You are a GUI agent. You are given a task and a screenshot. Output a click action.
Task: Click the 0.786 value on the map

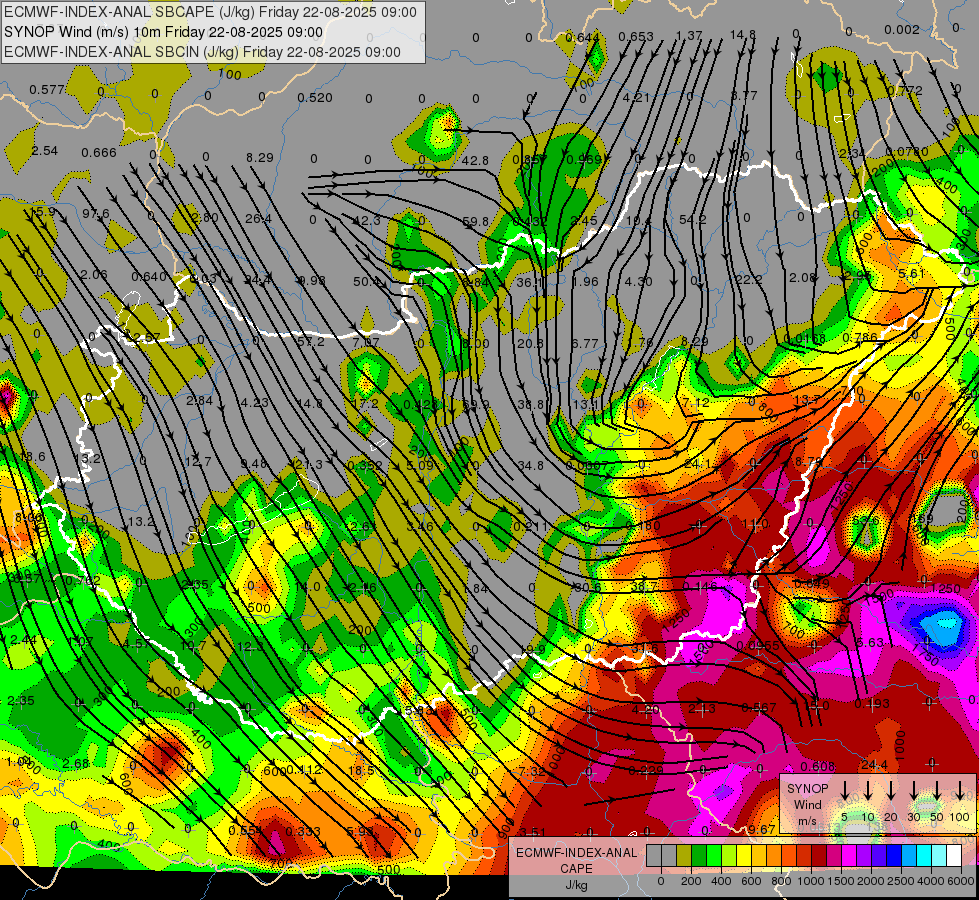click(x=859, y=337)
